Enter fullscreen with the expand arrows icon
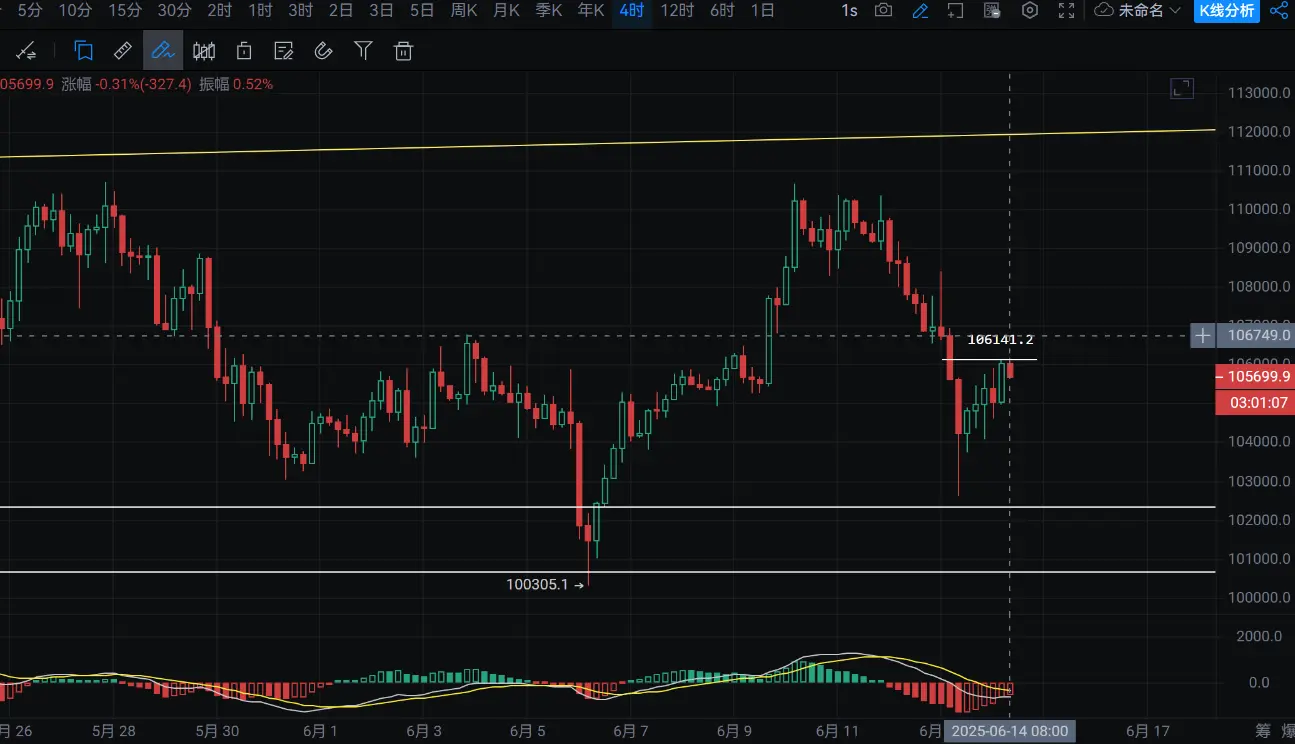The width and height of the screenshot is (1295, 744). (1066, 11)
